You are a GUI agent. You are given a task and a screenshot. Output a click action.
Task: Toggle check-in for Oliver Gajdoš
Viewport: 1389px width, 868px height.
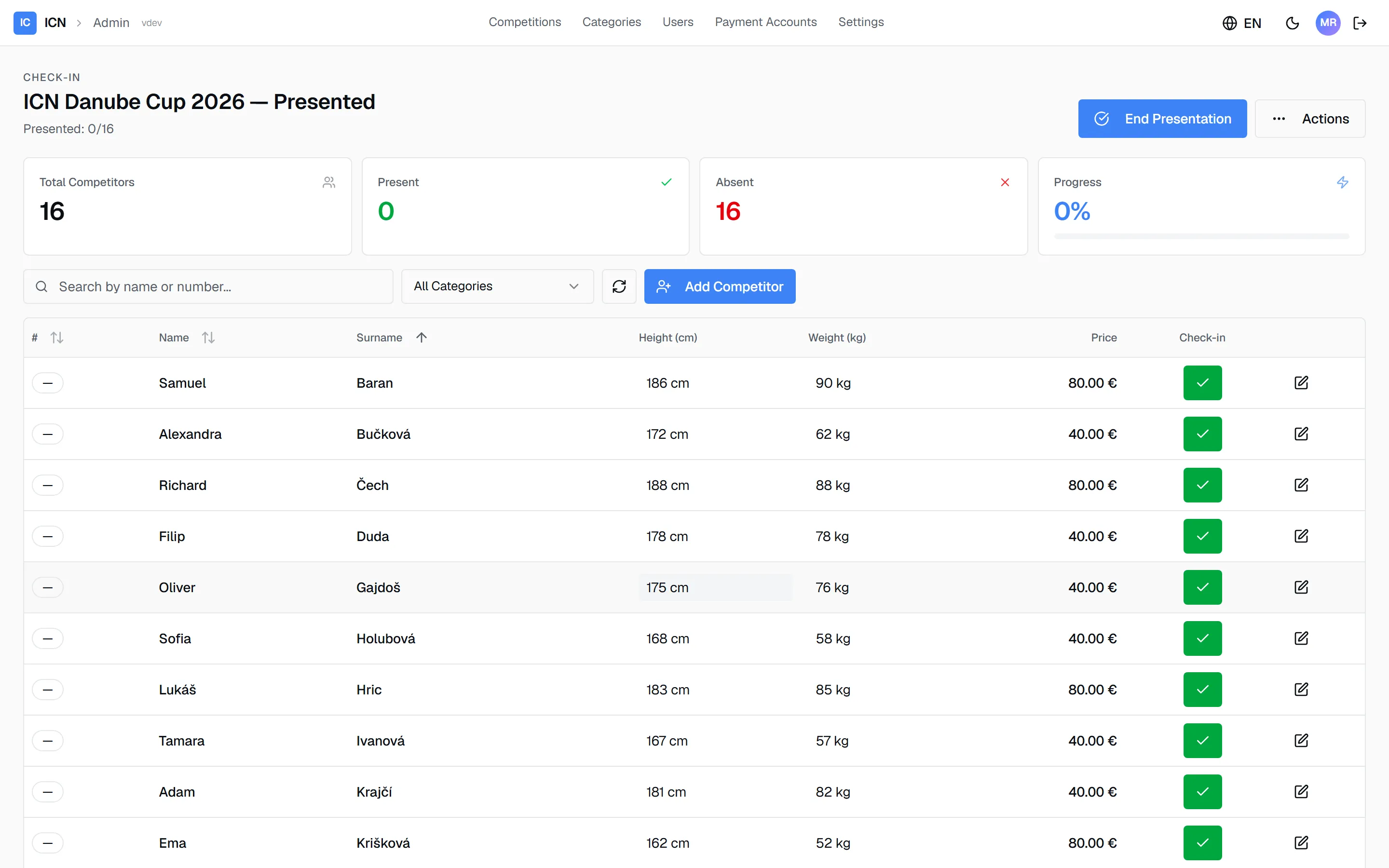click(x=1202, y=587)
